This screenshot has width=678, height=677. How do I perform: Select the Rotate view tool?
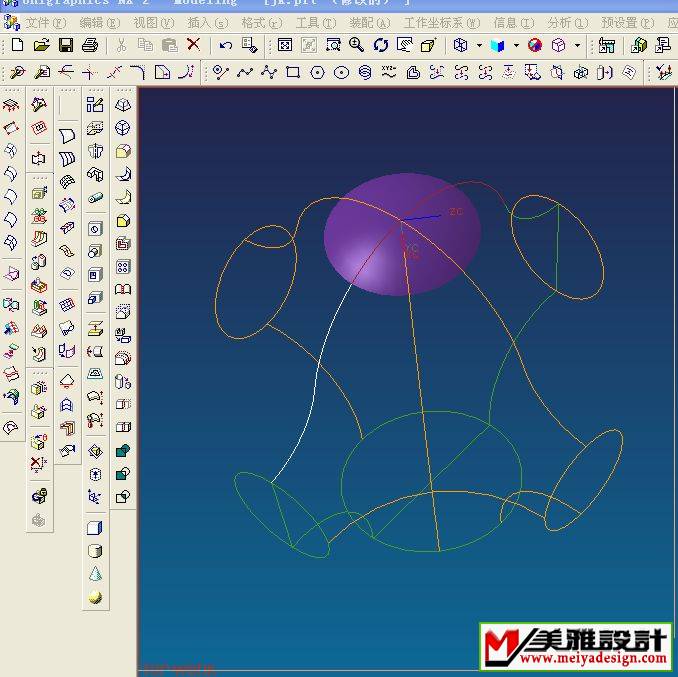(x=381, y=45)
